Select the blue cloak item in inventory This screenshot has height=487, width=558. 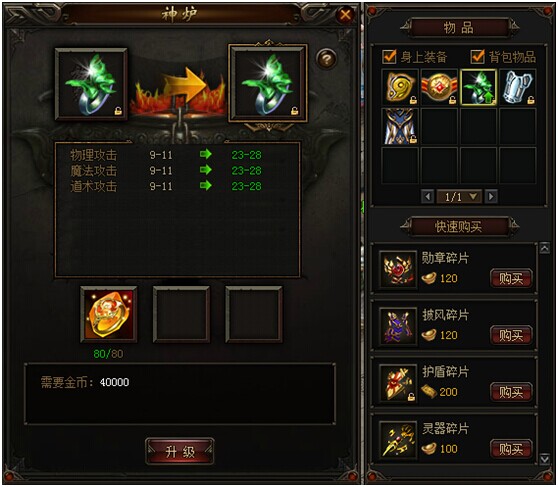[400, 126]
